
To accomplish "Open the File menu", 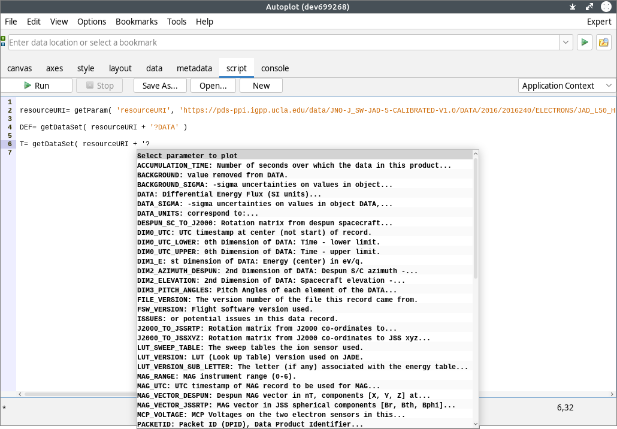I will (11, 22).
